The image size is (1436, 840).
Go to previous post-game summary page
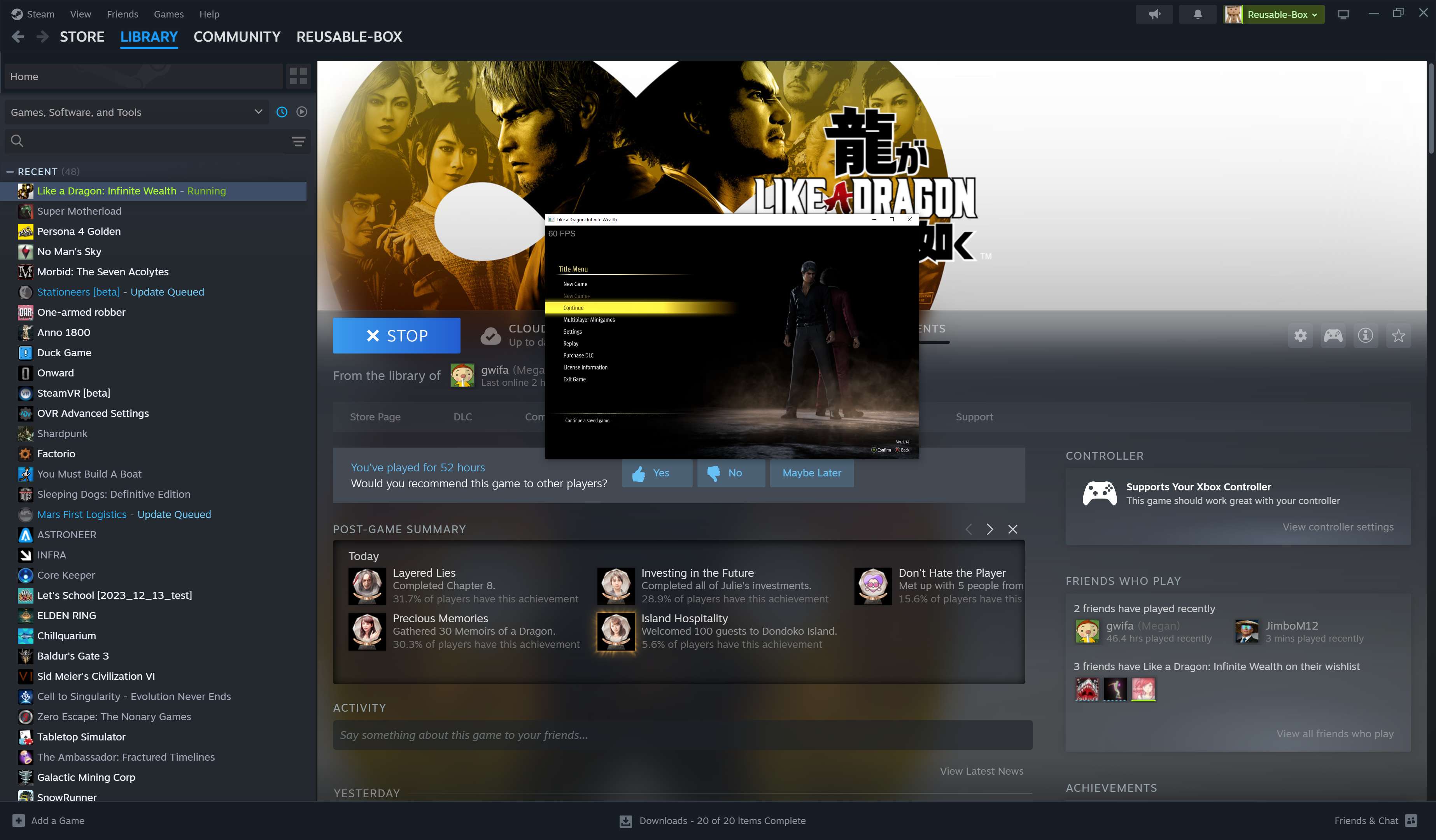969,529
